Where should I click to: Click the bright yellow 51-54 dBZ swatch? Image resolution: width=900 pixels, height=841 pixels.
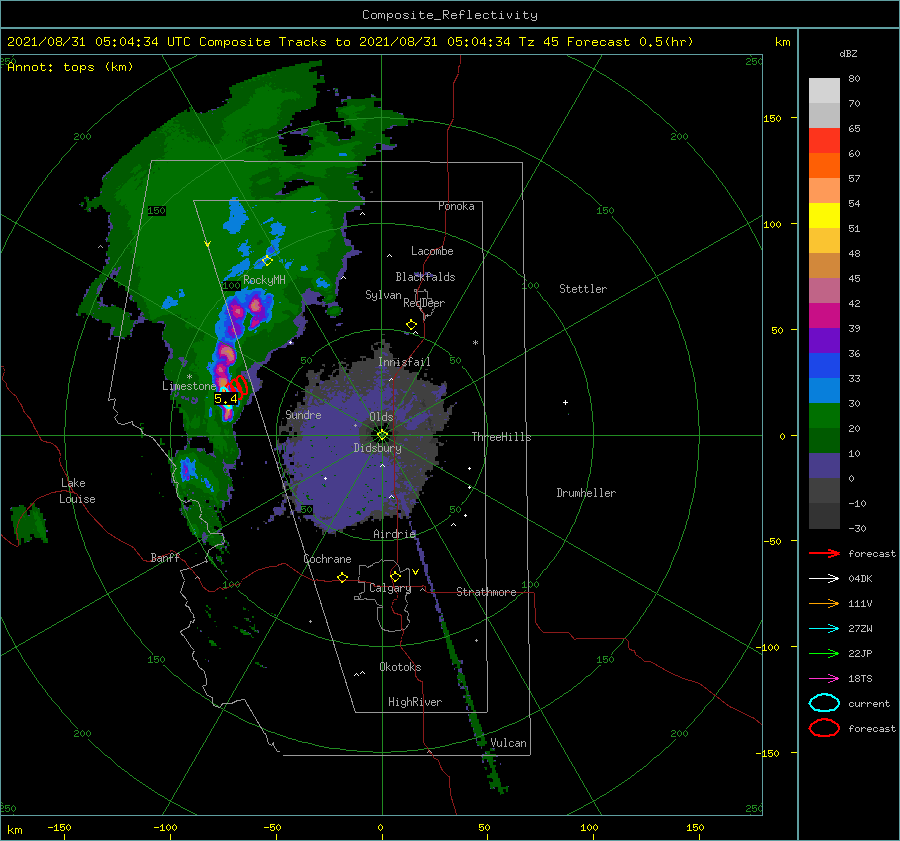824,216
